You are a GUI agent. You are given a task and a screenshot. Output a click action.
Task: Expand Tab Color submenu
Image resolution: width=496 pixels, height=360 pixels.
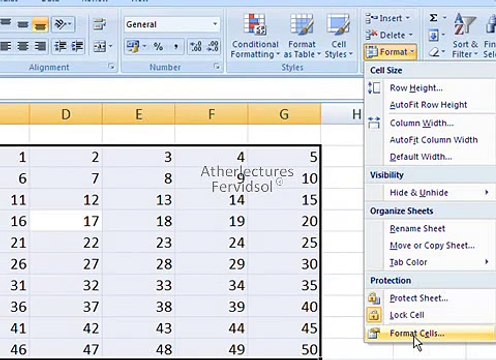(430, 262)
